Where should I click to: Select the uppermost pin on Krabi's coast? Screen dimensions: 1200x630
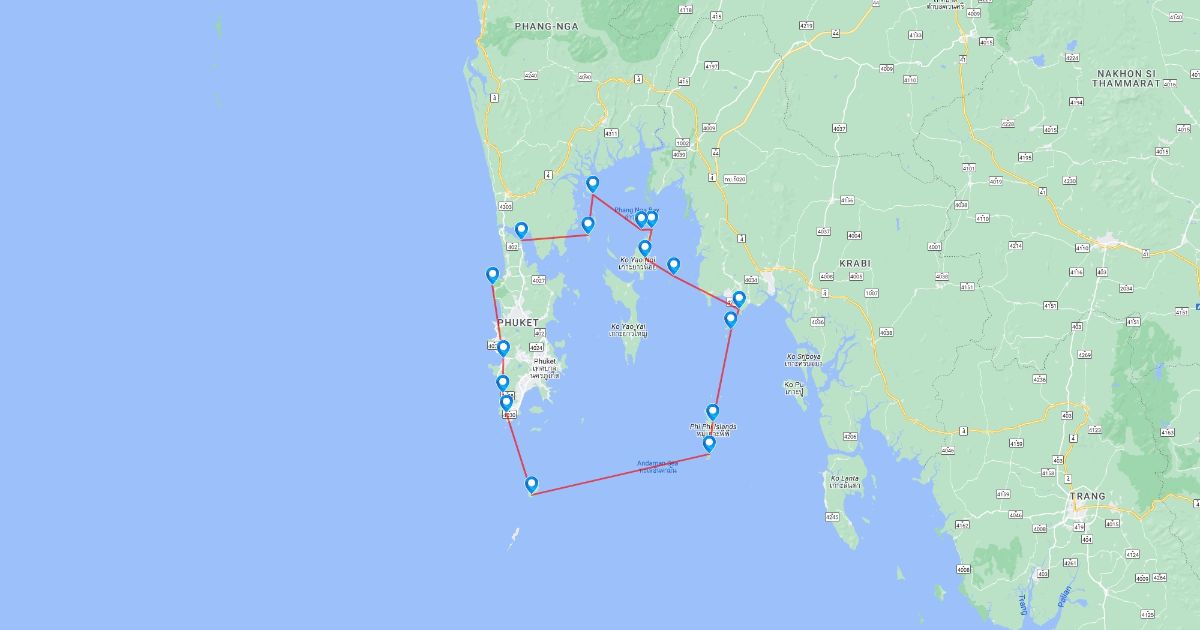(x=739, y=299)
